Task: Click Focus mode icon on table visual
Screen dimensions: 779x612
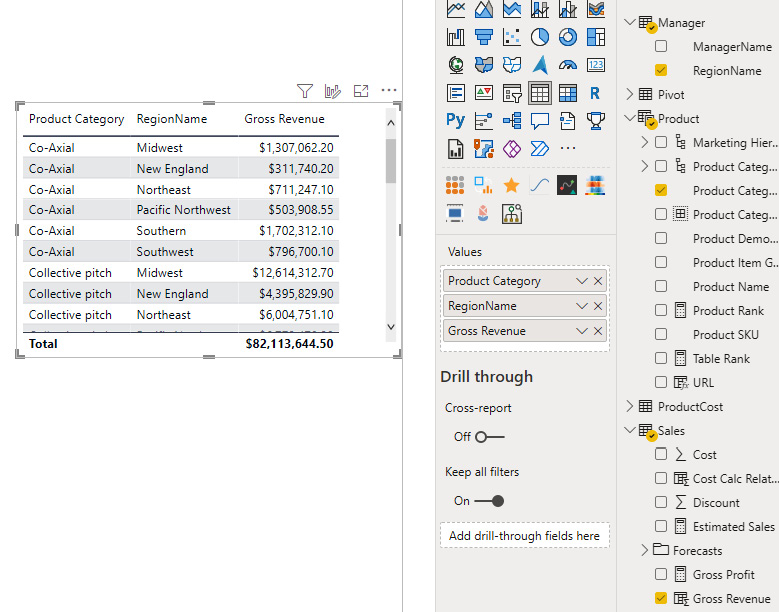Action: click(361, 91)
